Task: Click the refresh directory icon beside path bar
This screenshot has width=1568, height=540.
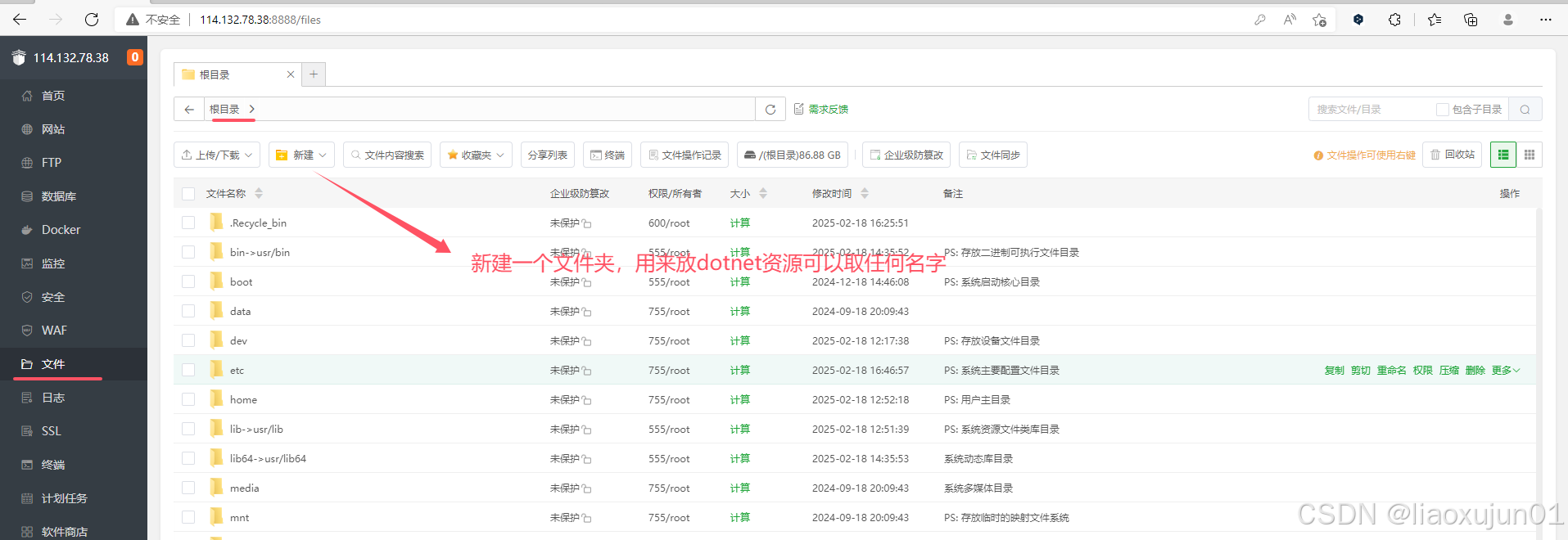Action: [x=770, y=110]
